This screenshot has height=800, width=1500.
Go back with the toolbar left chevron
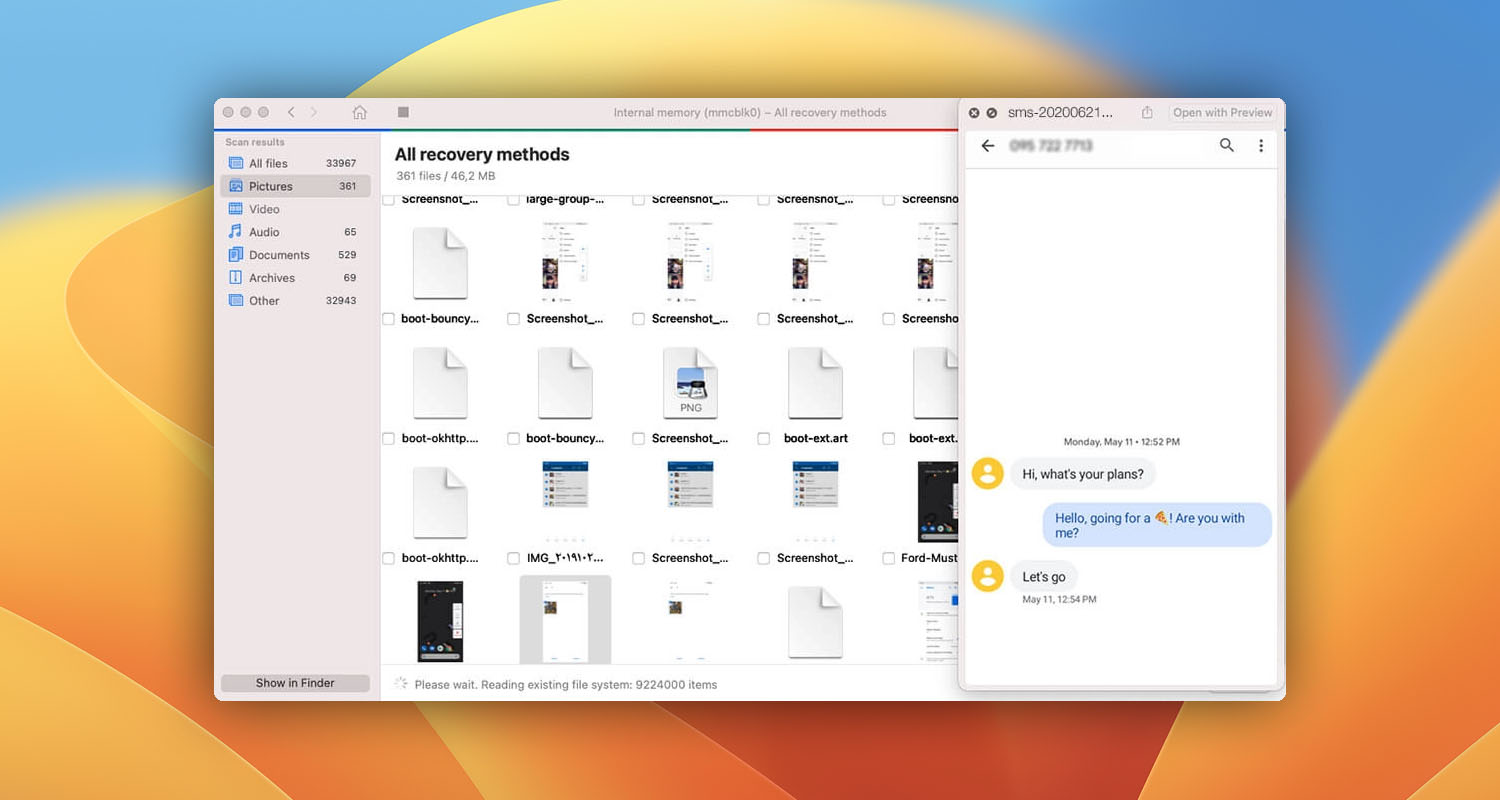(x=291, y=113)
